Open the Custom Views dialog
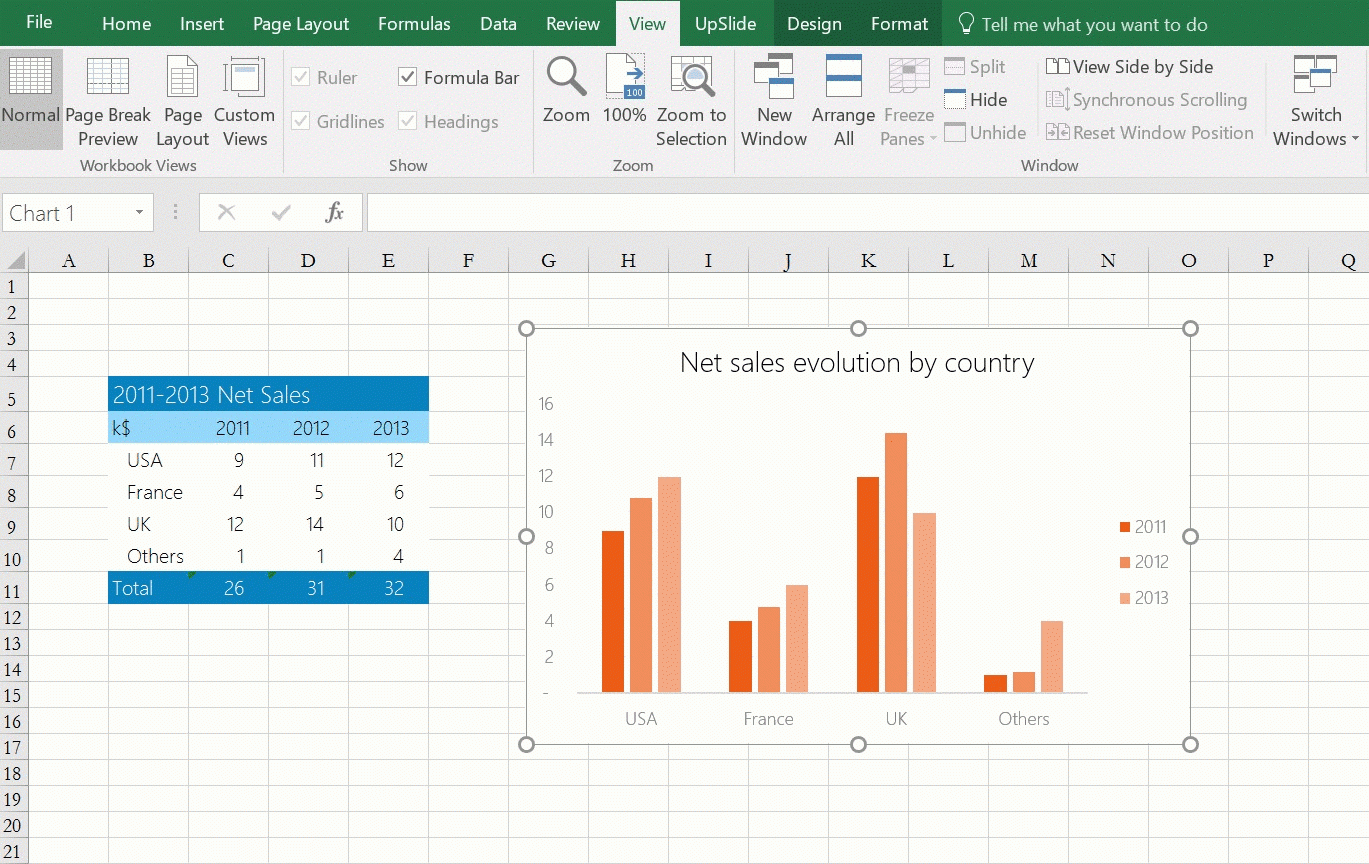The image size is (1369, 864). [x=244, y=100]
